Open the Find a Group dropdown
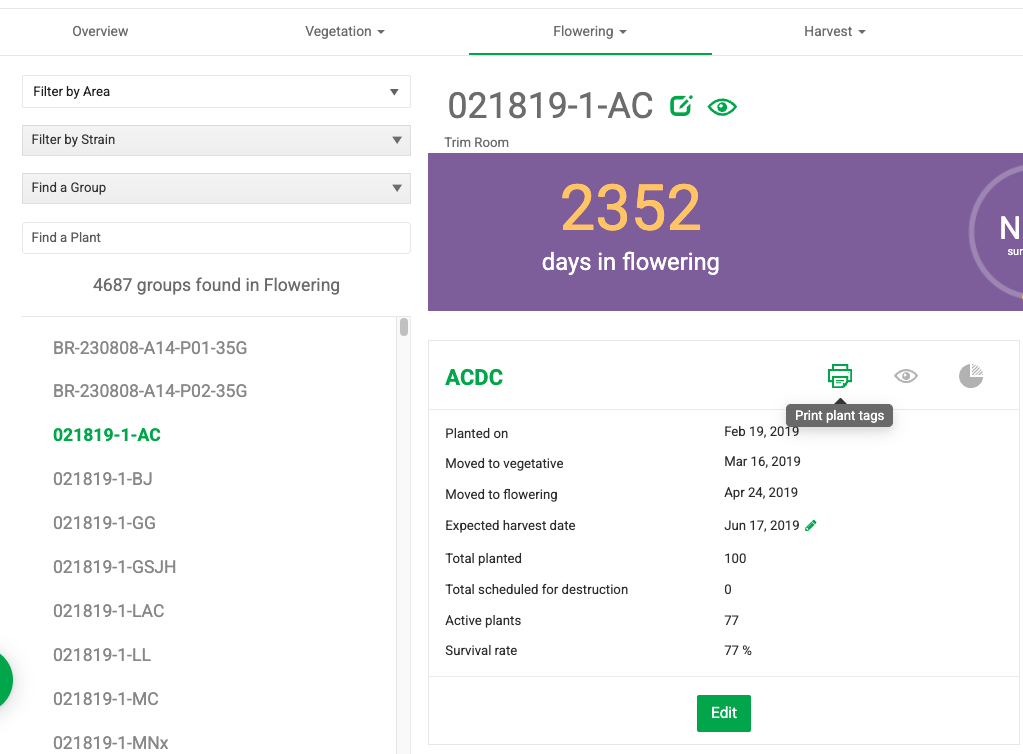 click(x=216, y=188)
